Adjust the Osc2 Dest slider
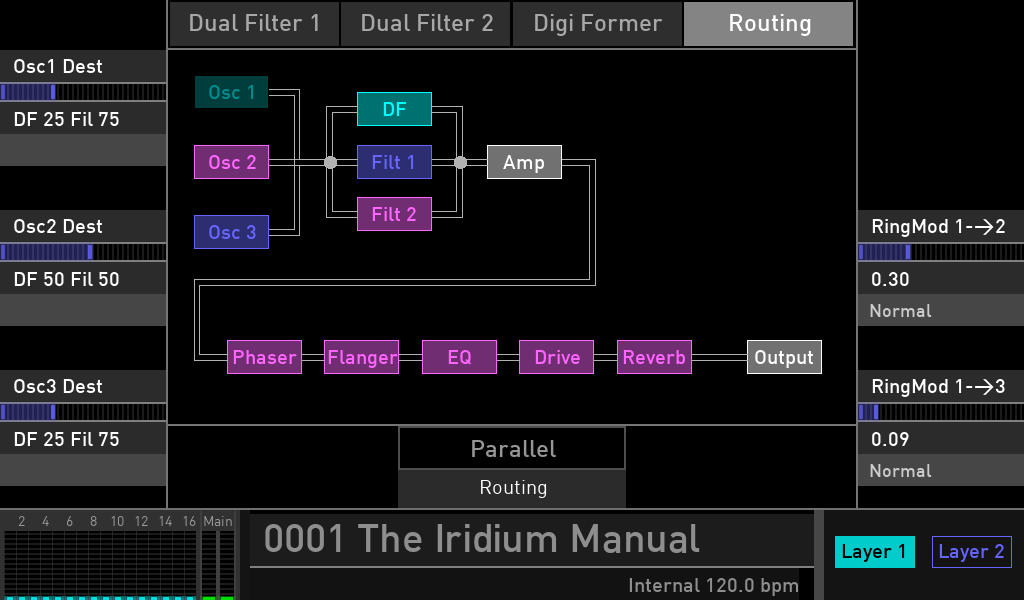The image size is (1024, 600). (x=83, y=252)
